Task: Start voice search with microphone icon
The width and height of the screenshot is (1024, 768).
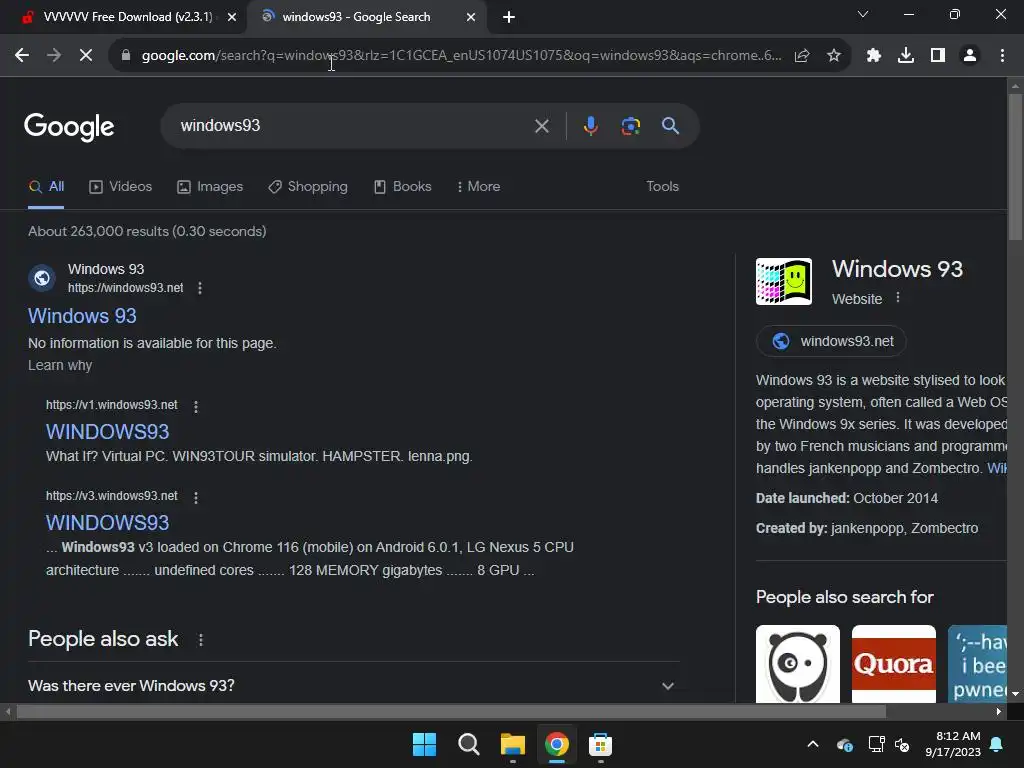Action: (590, 126)
